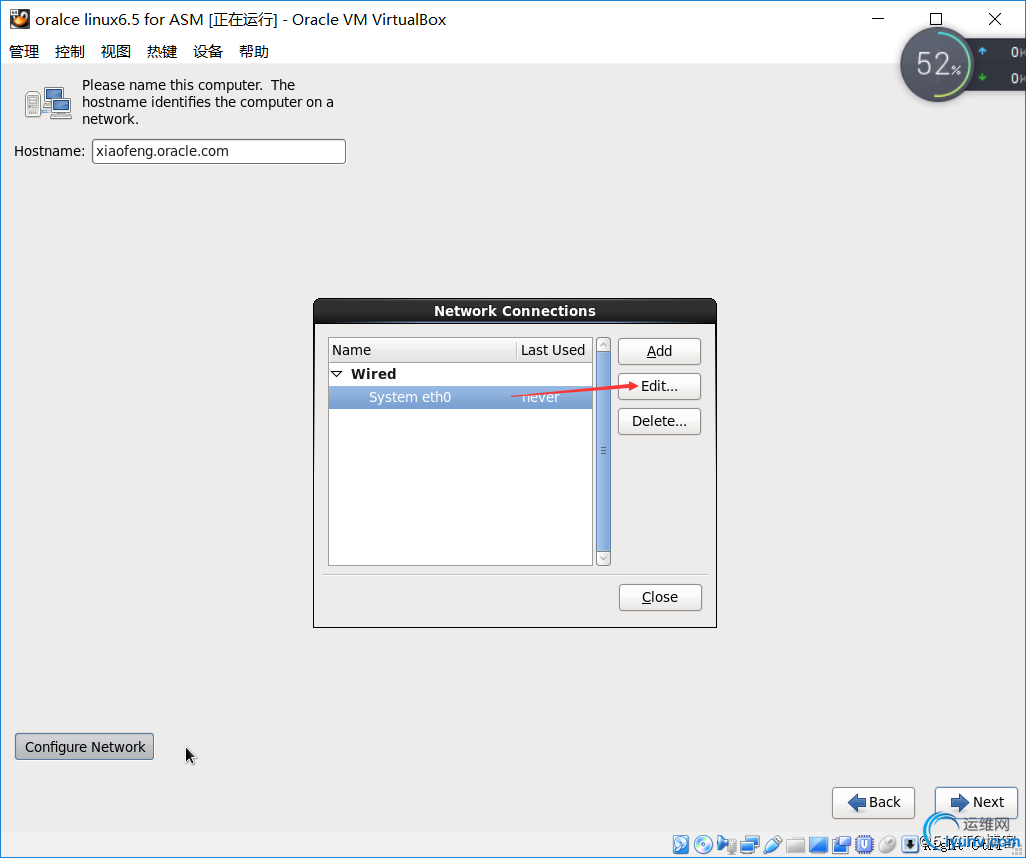Click the 52% performance monitor widget
Viewport: 1026px width, 858px height.
(x=938, y=64)
